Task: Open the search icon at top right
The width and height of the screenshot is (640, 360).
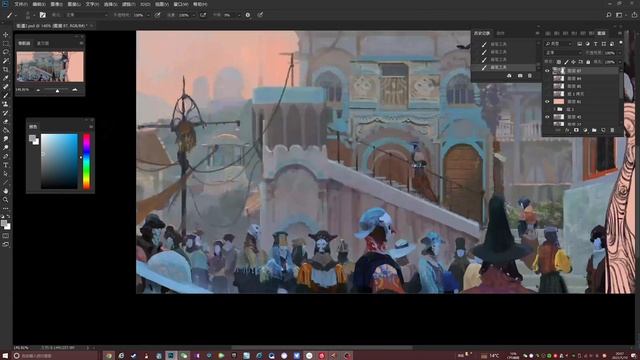Action: (x=609, y=15)
